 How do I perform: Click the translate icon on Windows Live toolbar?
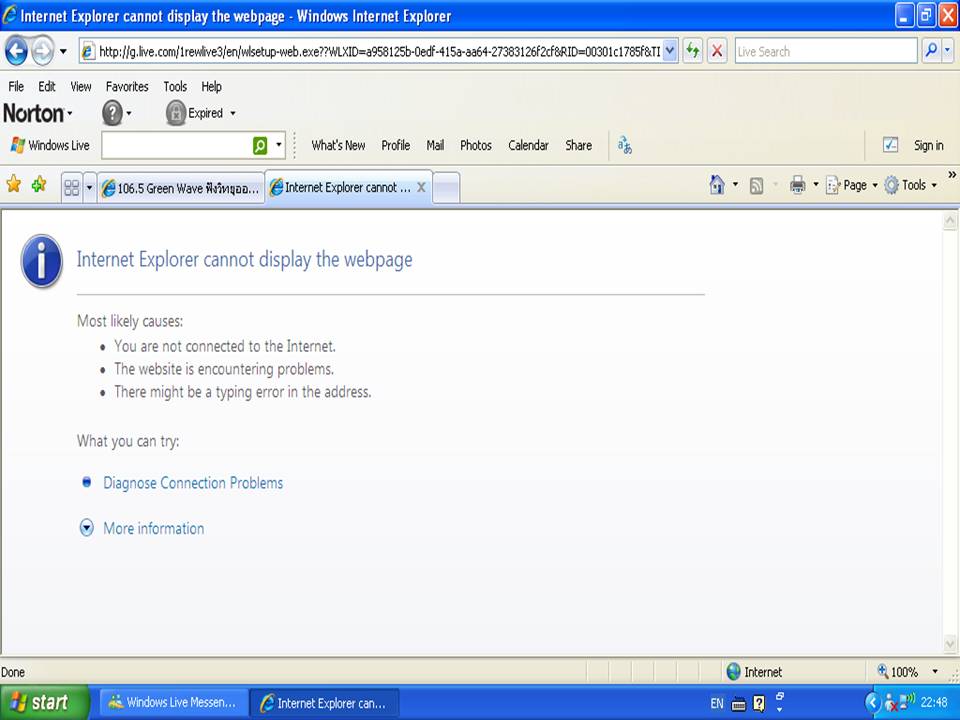pos(624,145)
